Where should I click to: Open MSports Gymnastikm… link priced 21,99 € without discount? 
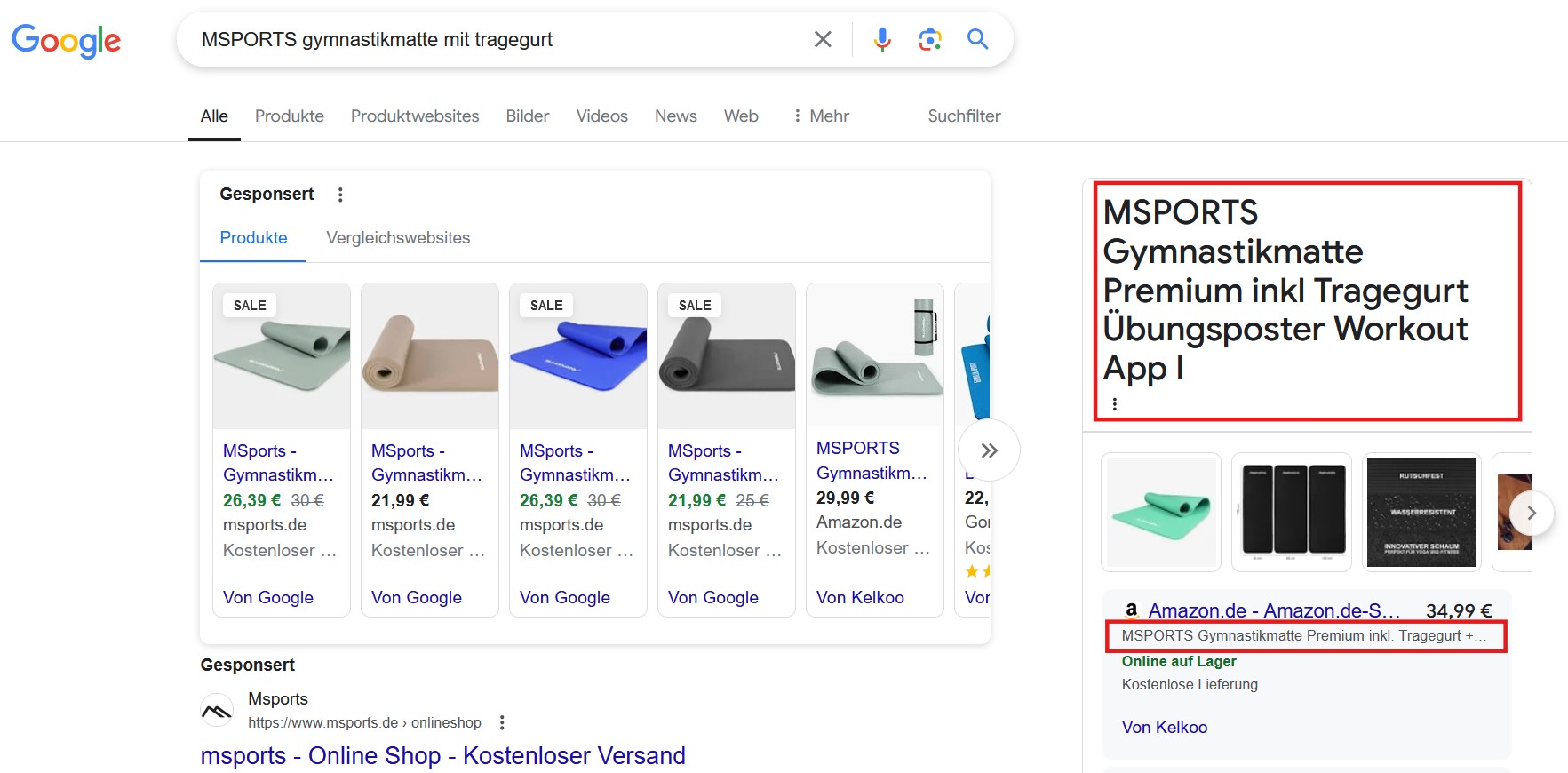tap(426, 463)
